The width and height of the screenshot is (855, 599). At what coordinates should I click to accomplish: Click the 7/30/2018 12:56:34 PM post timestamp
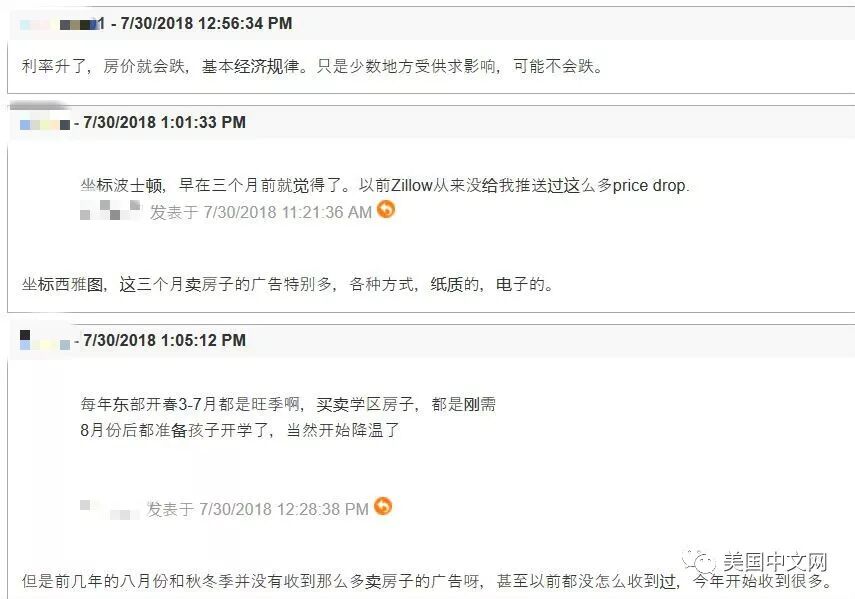pos(206,23)
